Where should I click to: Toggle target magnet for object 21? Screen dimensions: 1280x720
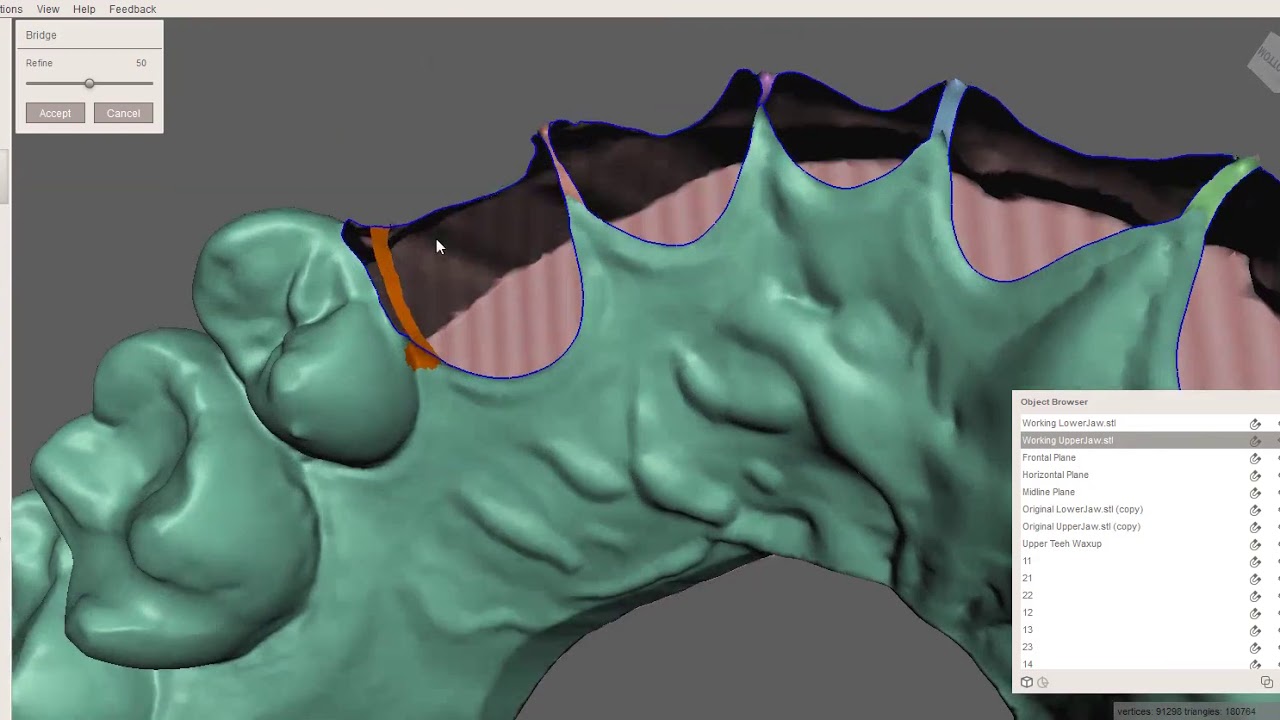tap(1255, 579)
